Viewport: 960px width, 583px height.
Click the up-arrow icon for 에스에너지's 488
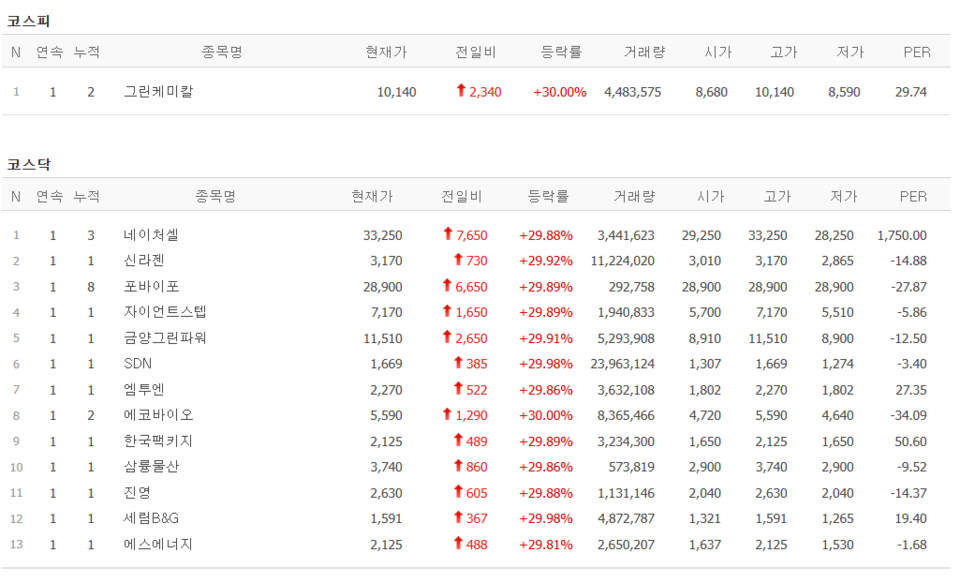460,545
